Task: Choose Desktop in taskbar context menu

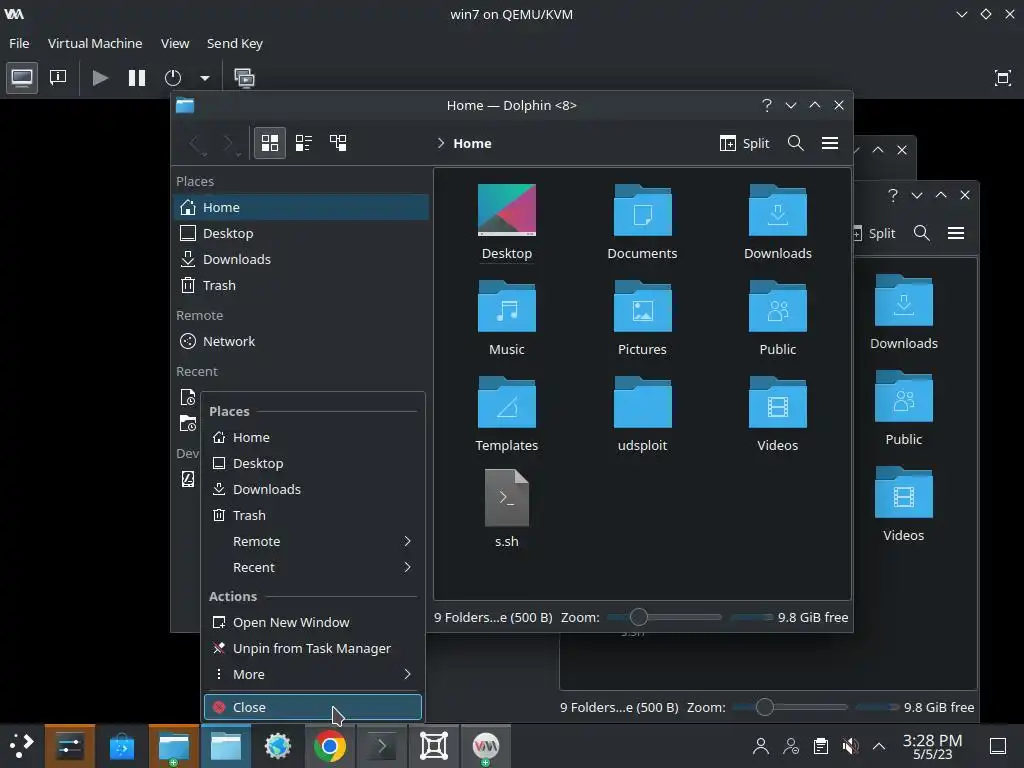Action: [313, 463]
